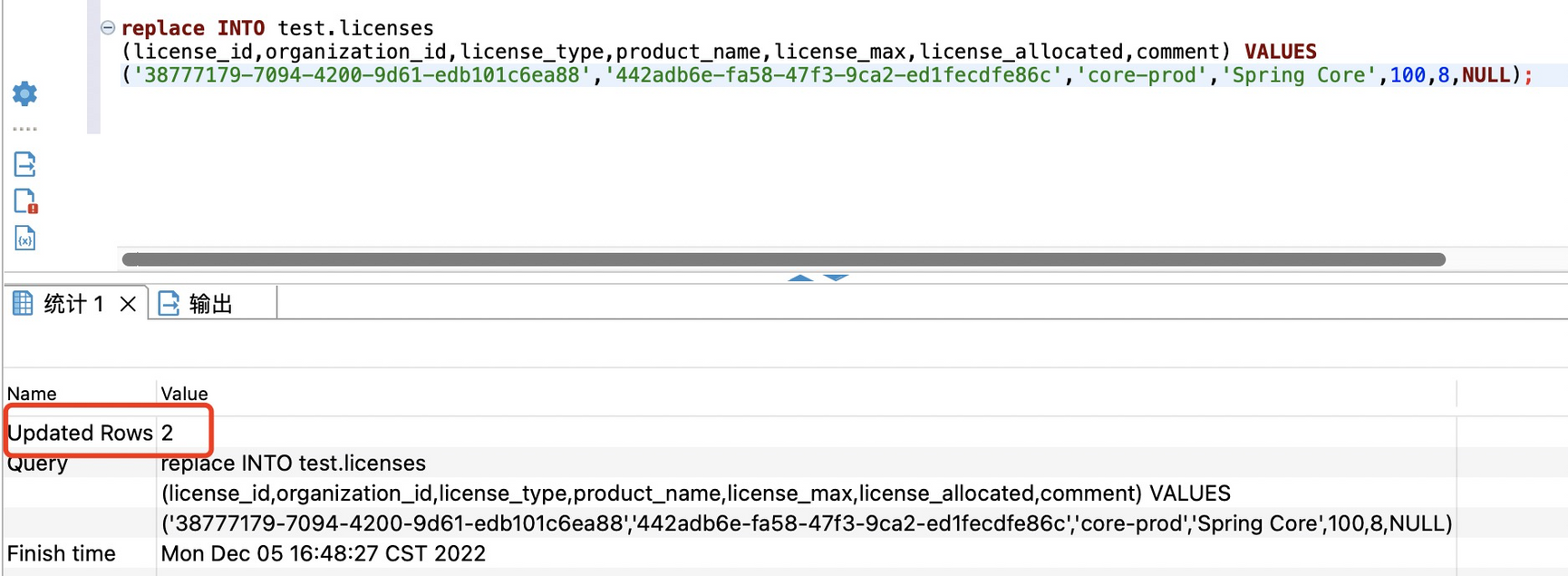Click the document icon on 输出 tab
The image size is (1568, 576).
[169, 303]
